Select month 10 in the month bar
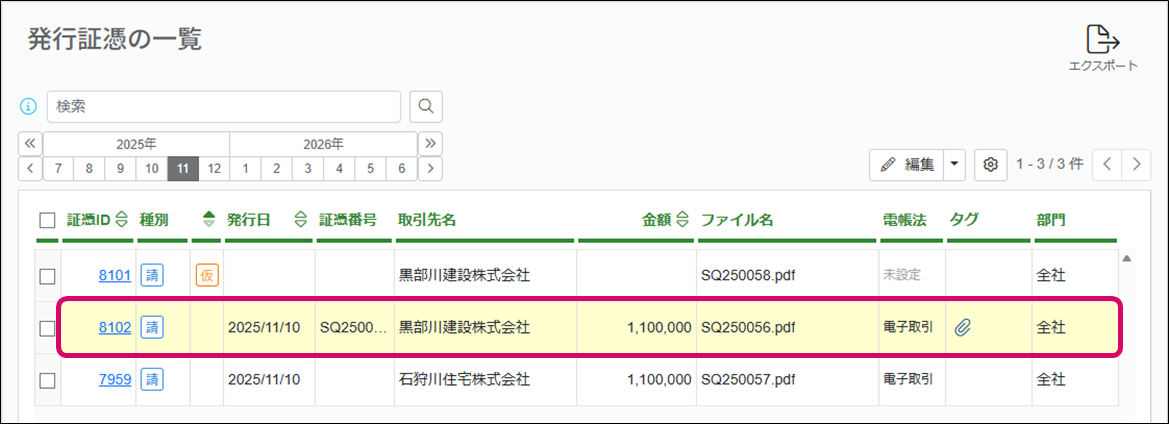The height and width of the screenshot is (424, 1169). tap(151, 168)
